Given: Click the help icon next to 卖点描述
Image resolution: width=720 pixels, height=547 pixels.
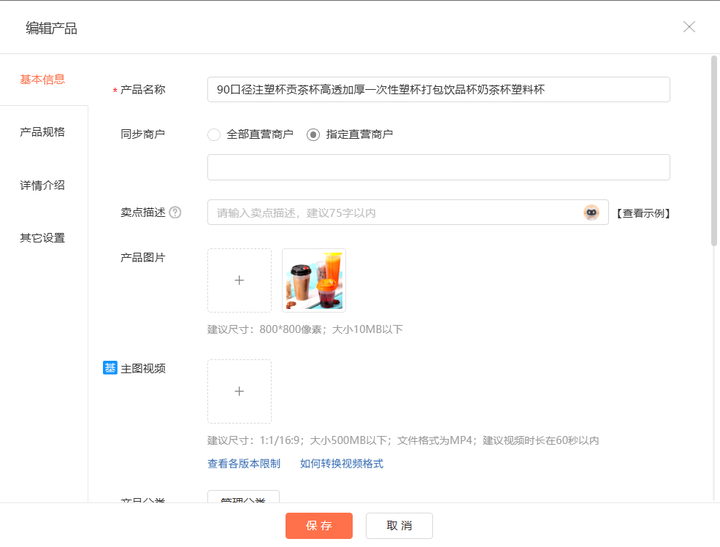Looking at the screenshot, I should pos(175,212).
